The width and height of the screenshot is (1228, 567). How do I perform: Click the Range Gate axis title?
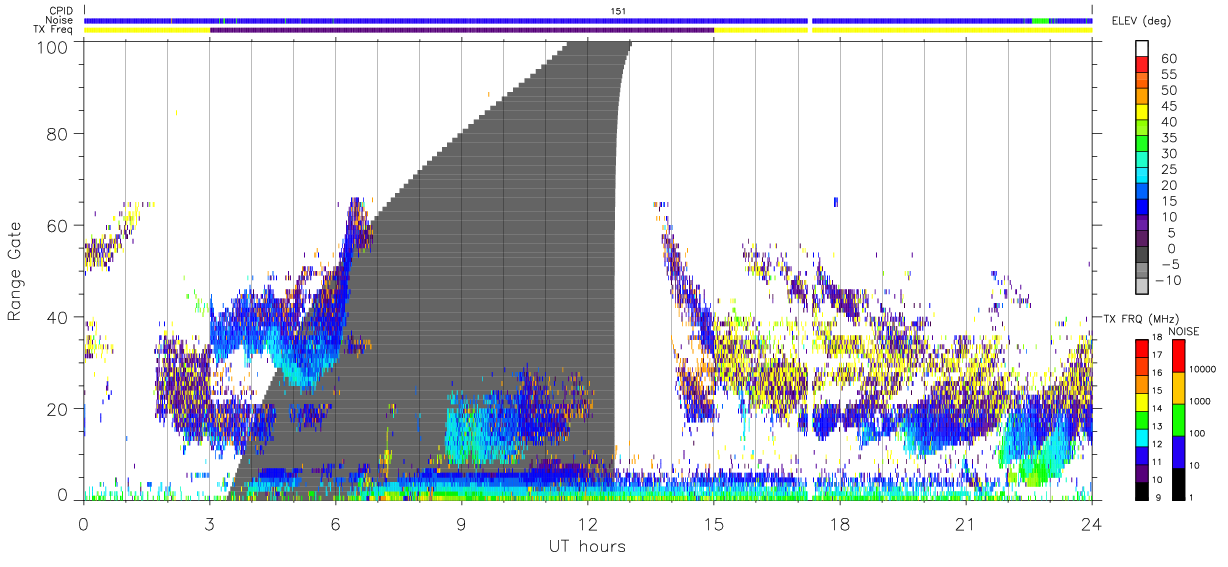point(15,271)
